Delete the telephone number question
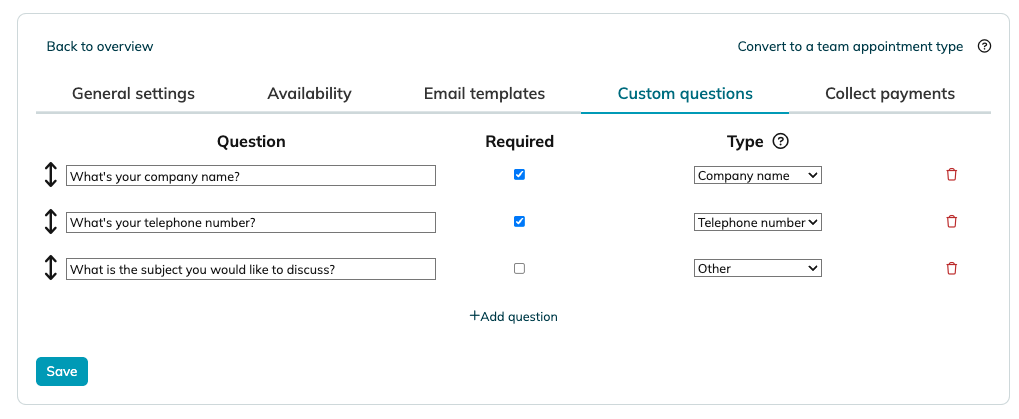The width and height of the screenshot is (1019, 419). pos(951,222)
